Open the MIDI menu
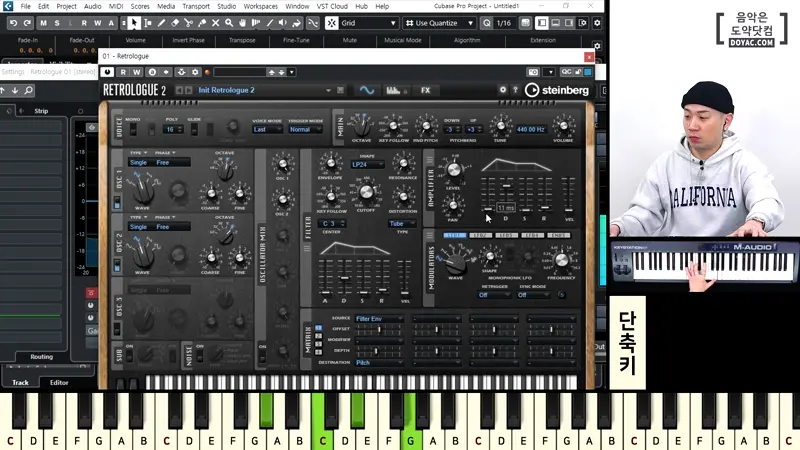The width and height of the screenshot is (800, 450). click(116, 6)
